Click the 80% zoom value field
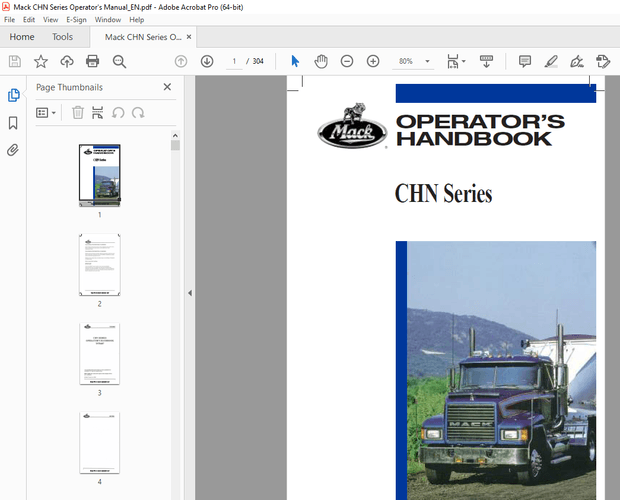 click(406, 61)
